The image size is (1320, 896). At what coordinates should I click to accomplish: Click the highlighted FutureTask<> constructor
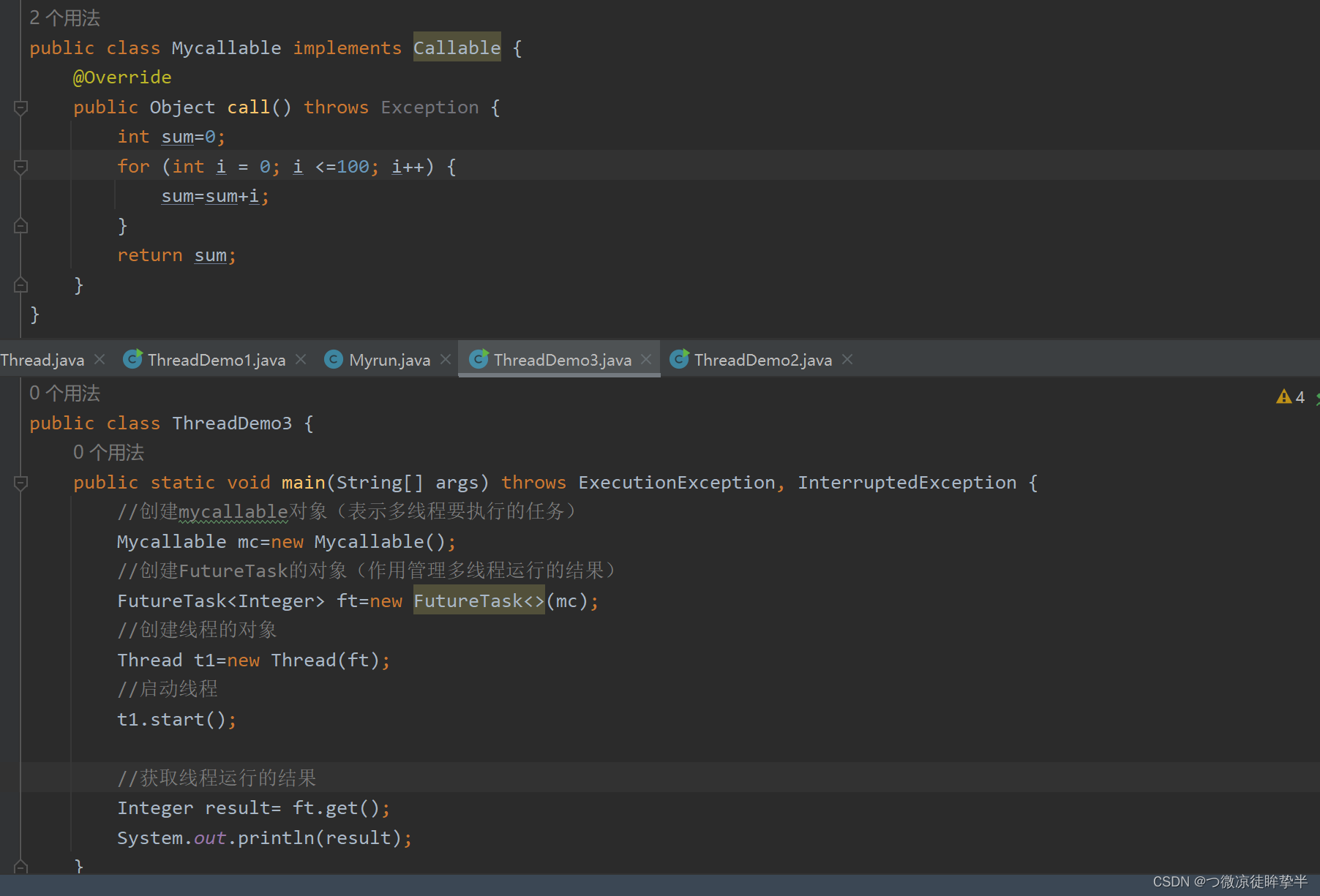click(479, 601)
